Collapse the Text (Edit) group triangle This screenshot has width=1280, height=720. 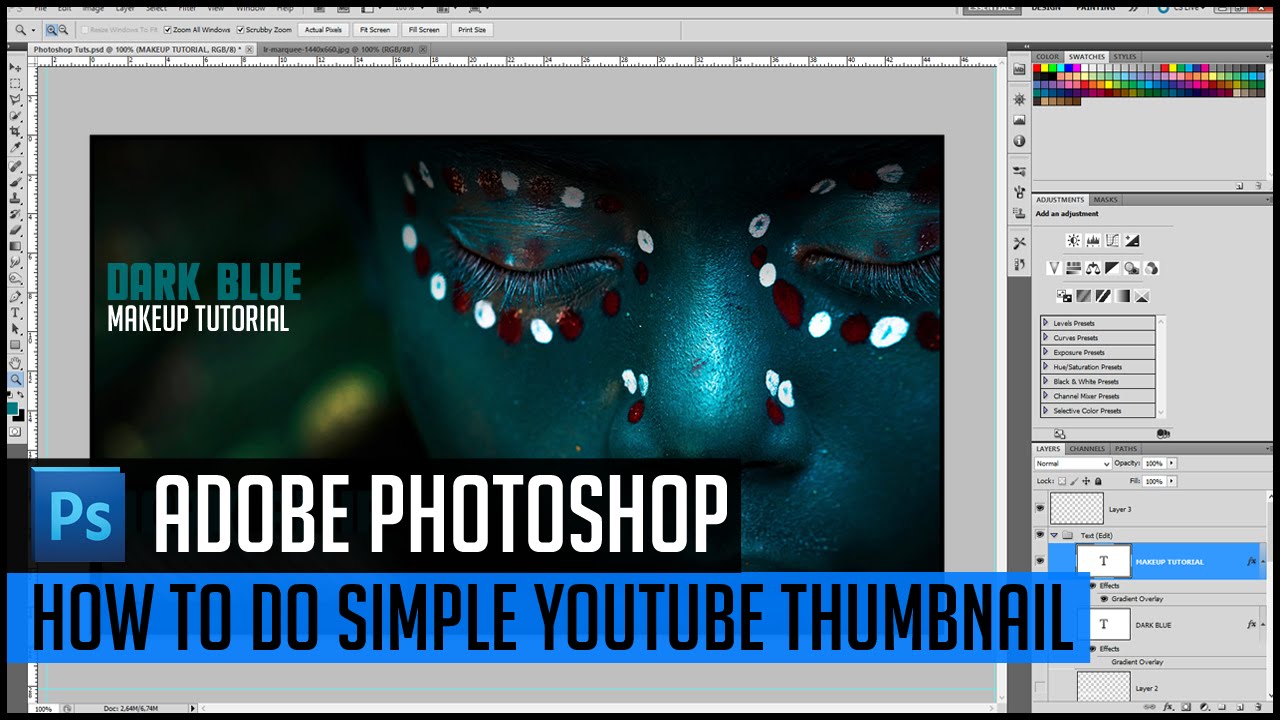pyautogui.click(x=1054, y=536)
